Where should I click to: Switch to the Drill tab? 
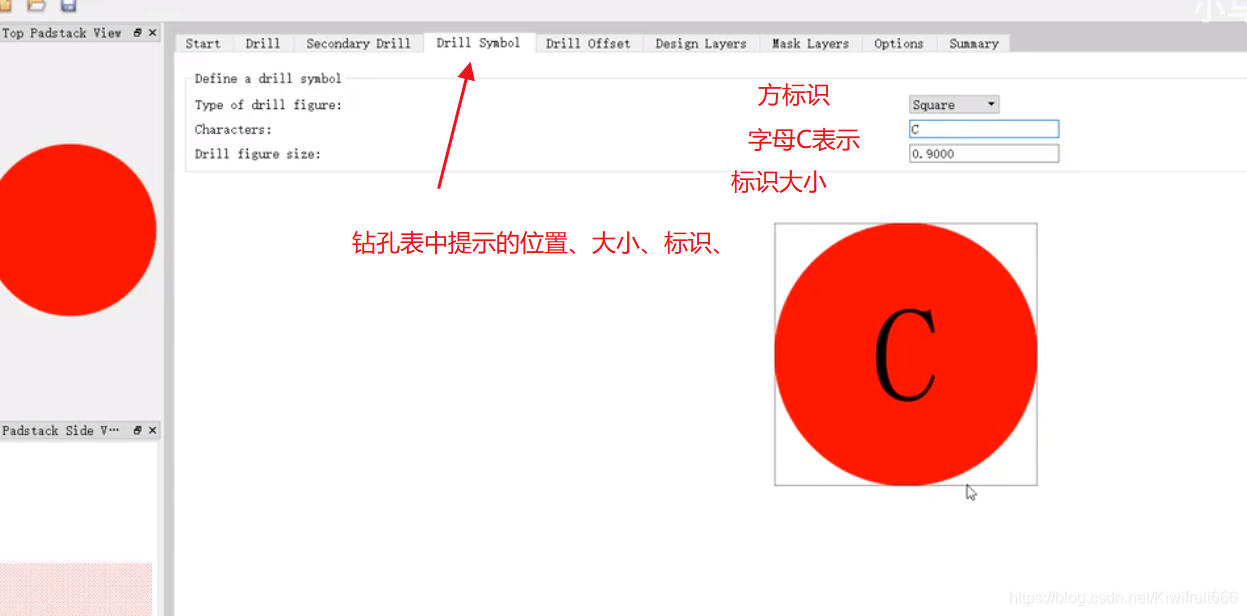(x=262, y=43)
